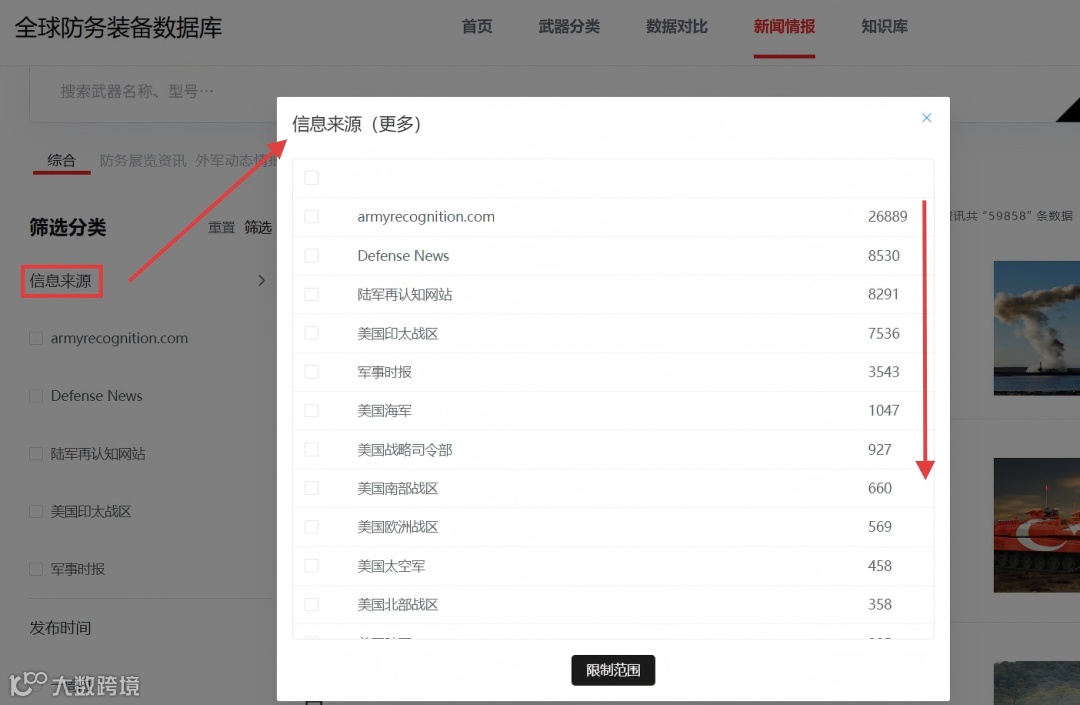This screenshot has height=705, width=1080.
Task: Check 美国欧洲战区 in the dialog list
Action: pyautogui.click(x=311, y=527)
